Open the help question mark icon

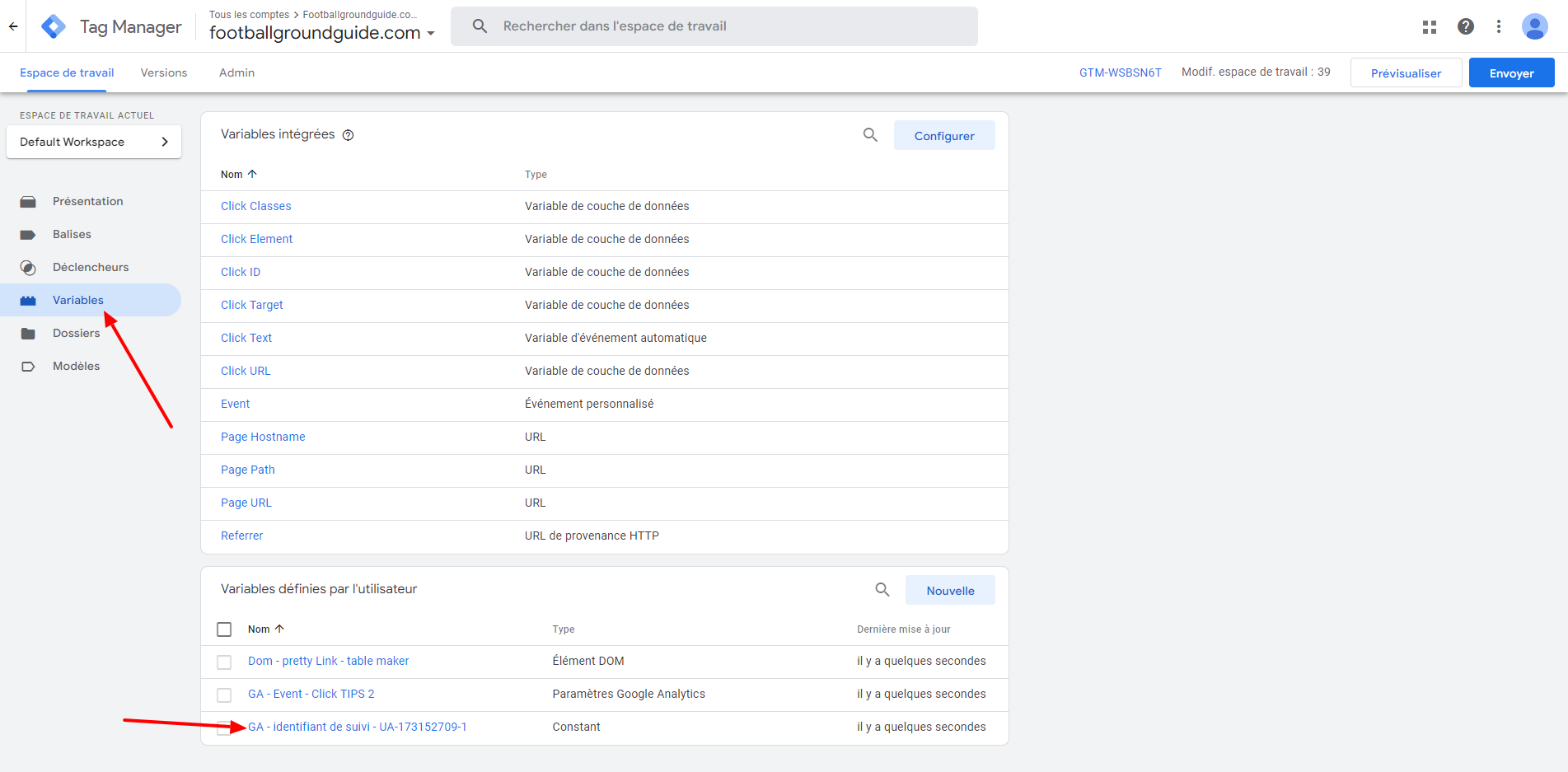click(x=1466, y=26)
